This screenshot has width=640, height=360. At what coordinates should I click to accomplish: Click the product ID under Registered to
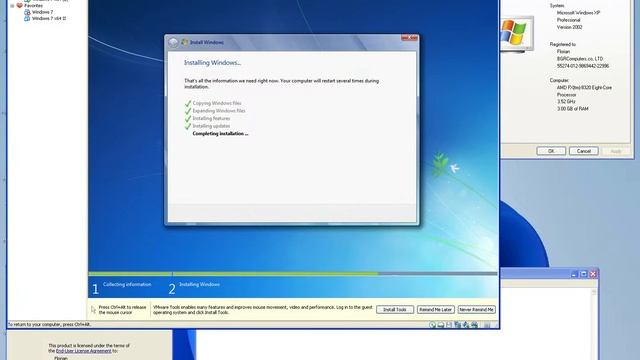(x=583, y=66)
